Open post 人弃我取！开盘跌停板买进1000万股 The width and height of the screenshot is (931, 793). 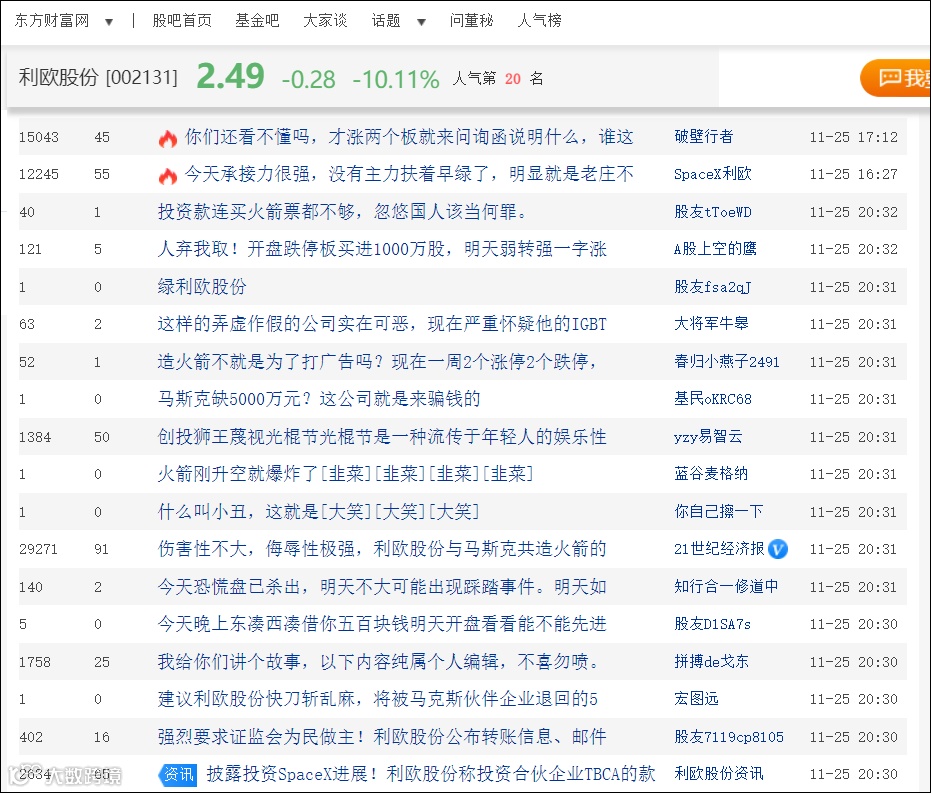point(382,249)
